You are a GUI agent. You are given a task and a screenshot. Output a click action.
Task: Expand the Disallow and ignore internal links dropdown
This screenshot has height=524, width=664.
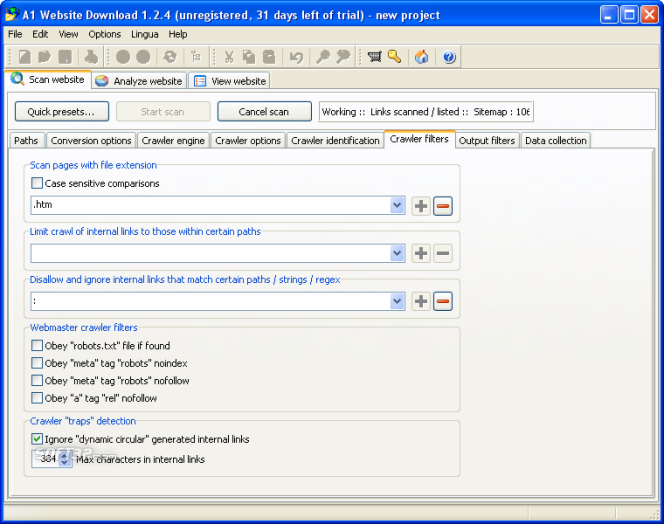(x=397, y=301)
